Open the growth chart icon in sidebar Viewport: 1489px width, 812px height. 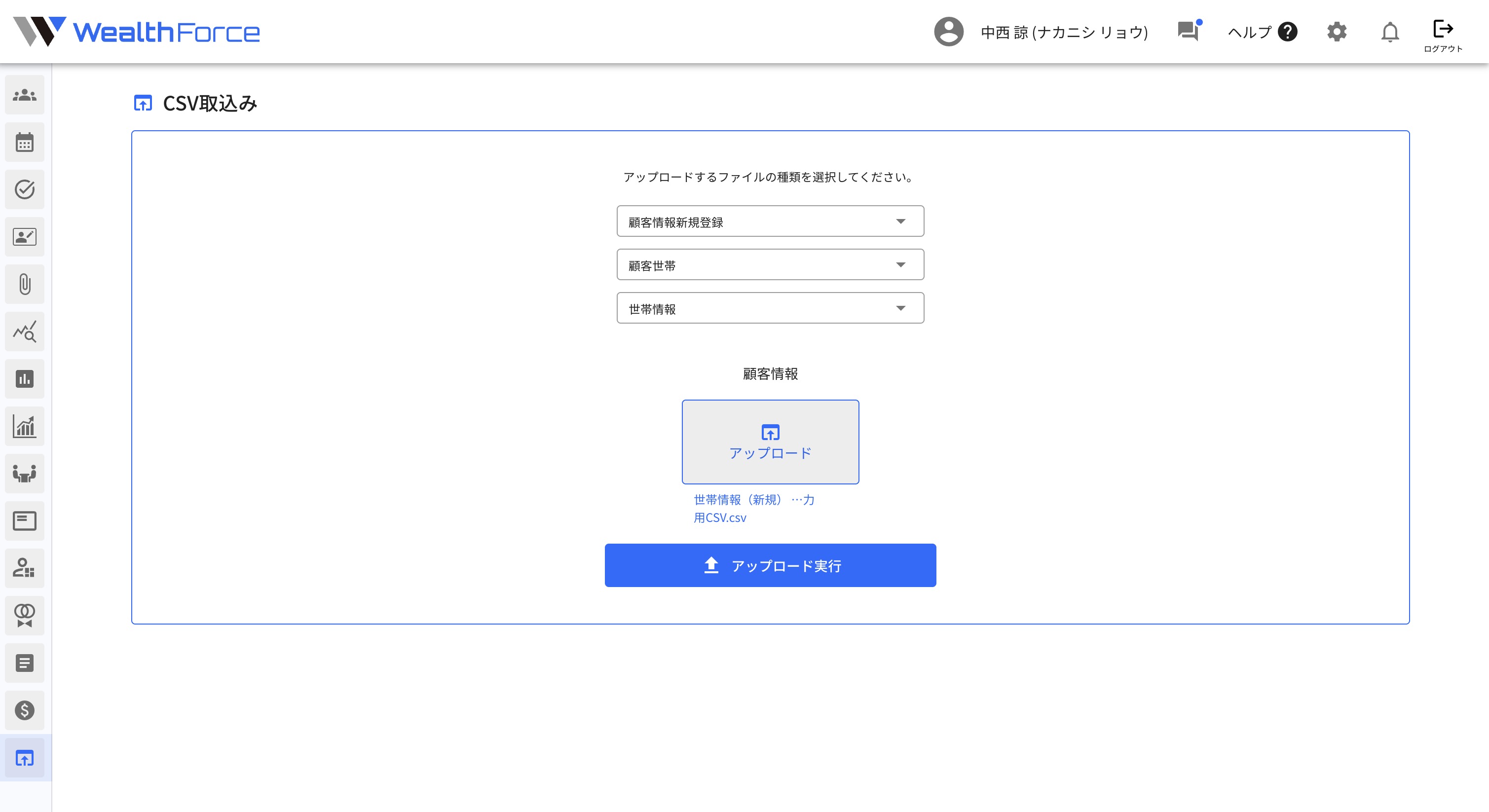coord(25,426)
